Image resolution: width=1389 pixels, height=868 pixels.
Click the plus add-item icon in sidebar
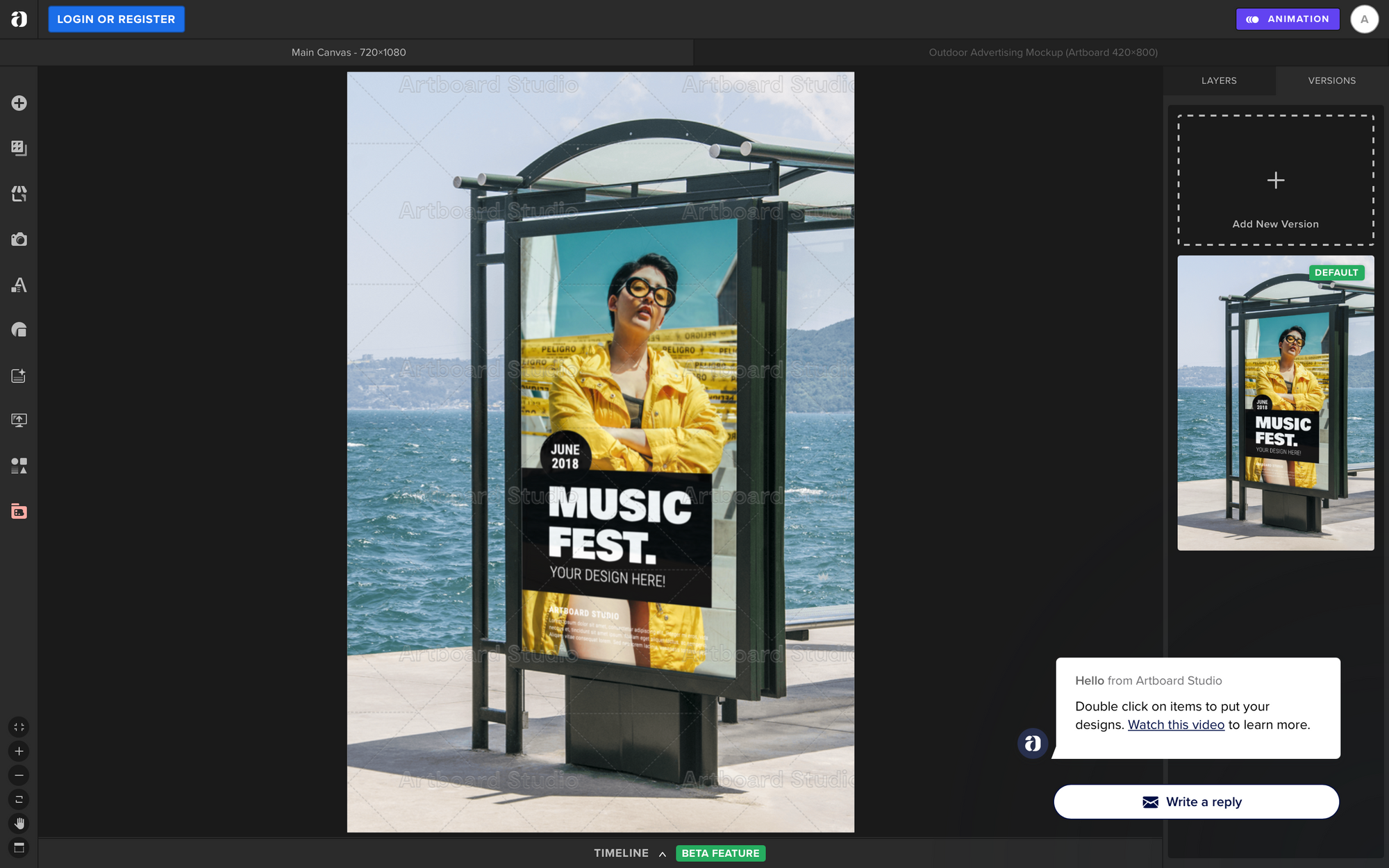[x=19, y=103]
